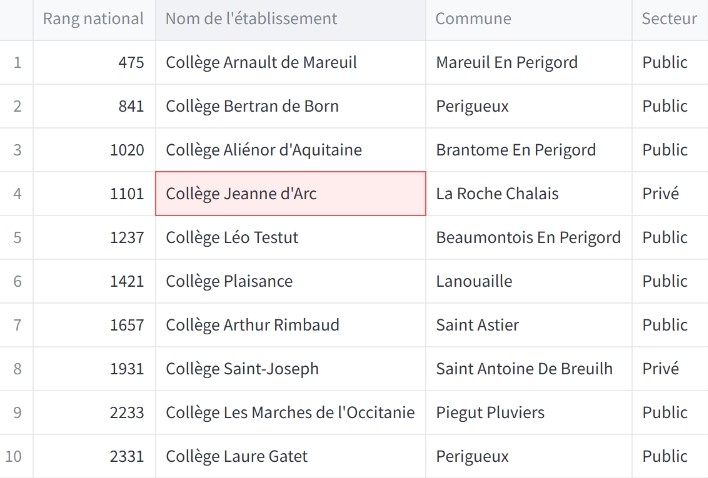
Task: Select the Collège Bertran de Born cell
Action: pos(252,106)
